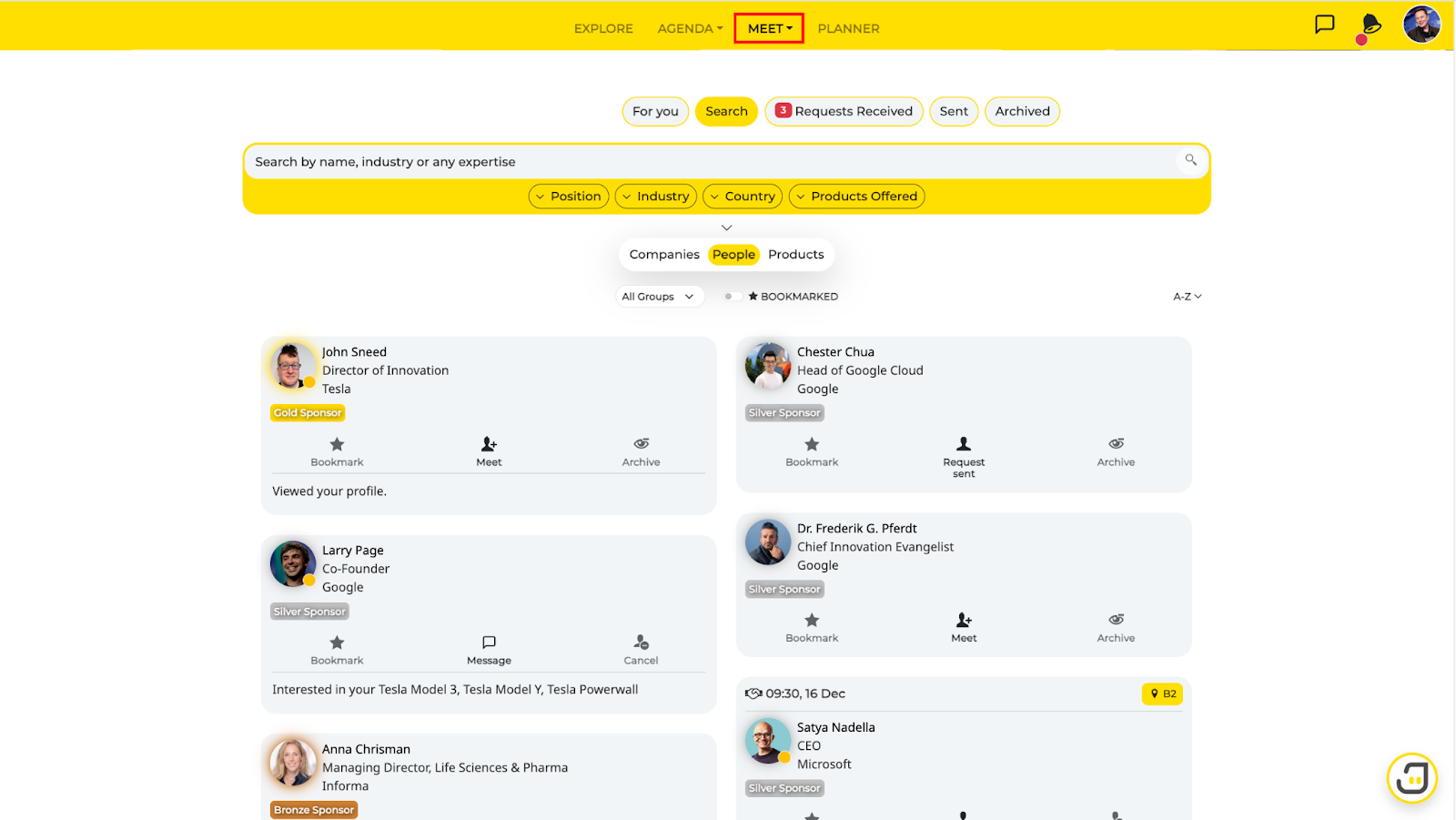The image size is (1456, 820).
Task: Open Dr. Frederik G. Pferdt's profile photo
Action: pos(767,542)
